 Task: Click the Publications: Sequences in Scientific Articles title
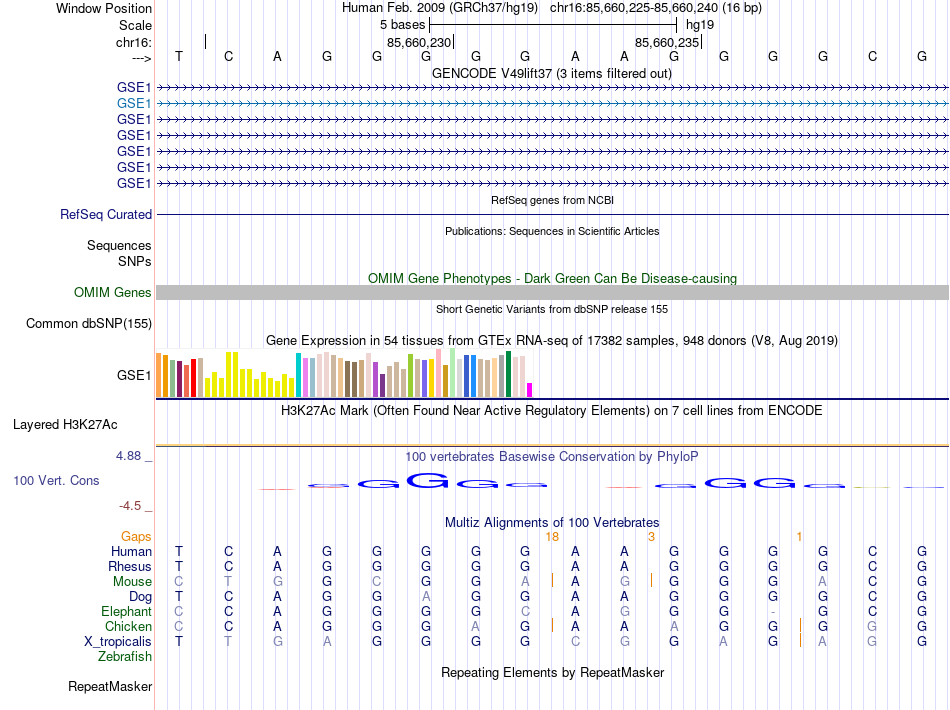[552, 231]
